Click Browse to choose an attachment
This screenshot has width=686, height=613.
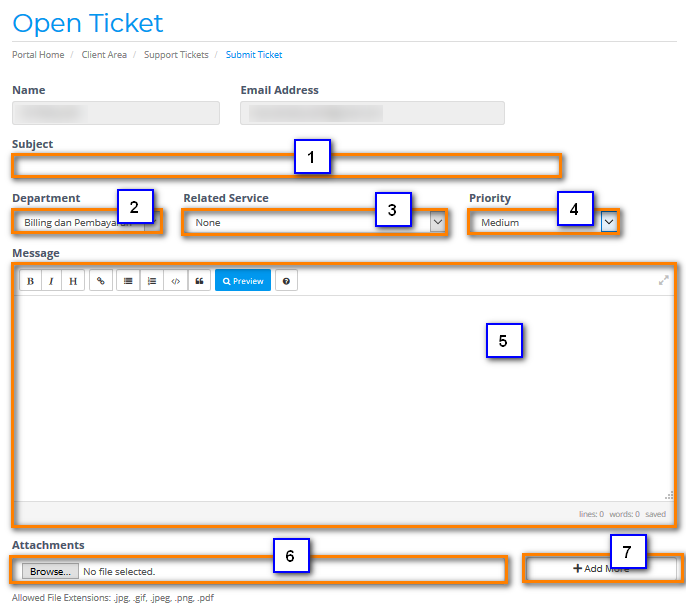coord(50,572)
